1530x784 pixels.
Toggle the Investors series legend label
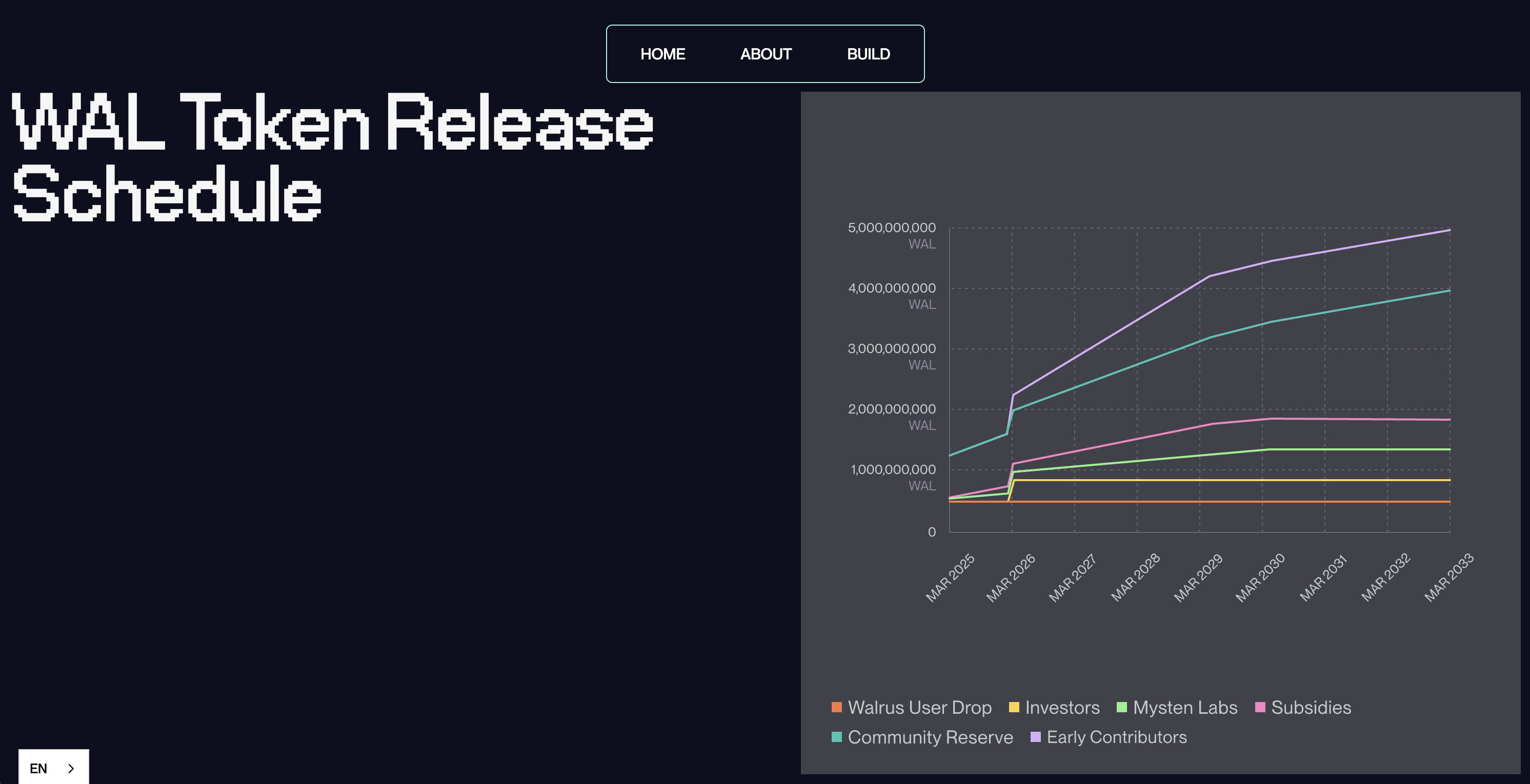pos(1062,708)
